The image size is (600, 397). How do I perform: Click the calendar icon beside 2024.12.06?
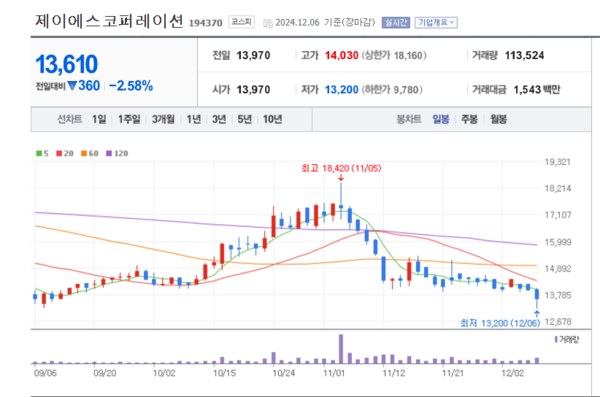pos(268,23)
